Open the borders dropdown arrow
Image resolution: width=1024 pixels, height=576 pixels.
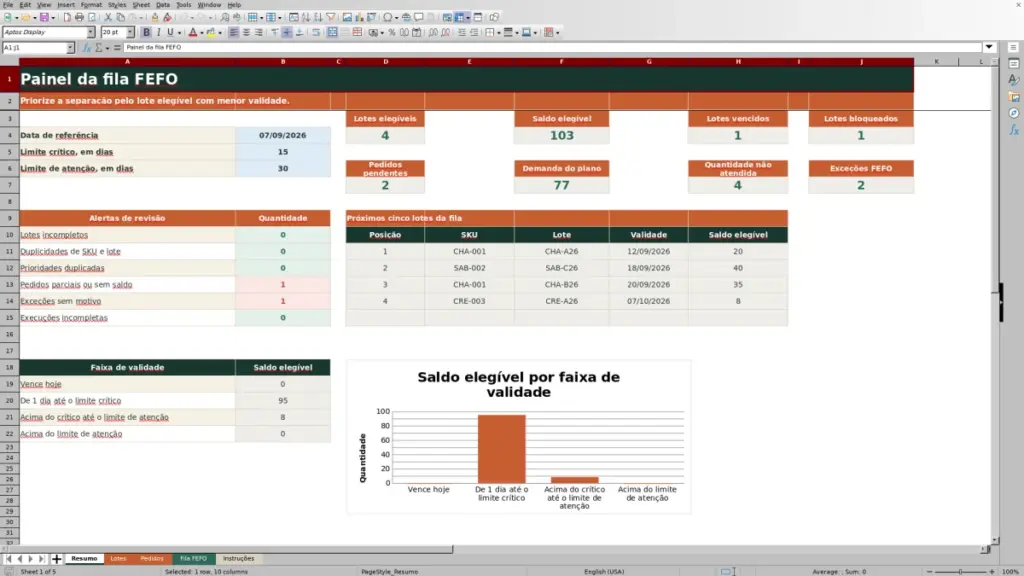click(x=498, y=33)
